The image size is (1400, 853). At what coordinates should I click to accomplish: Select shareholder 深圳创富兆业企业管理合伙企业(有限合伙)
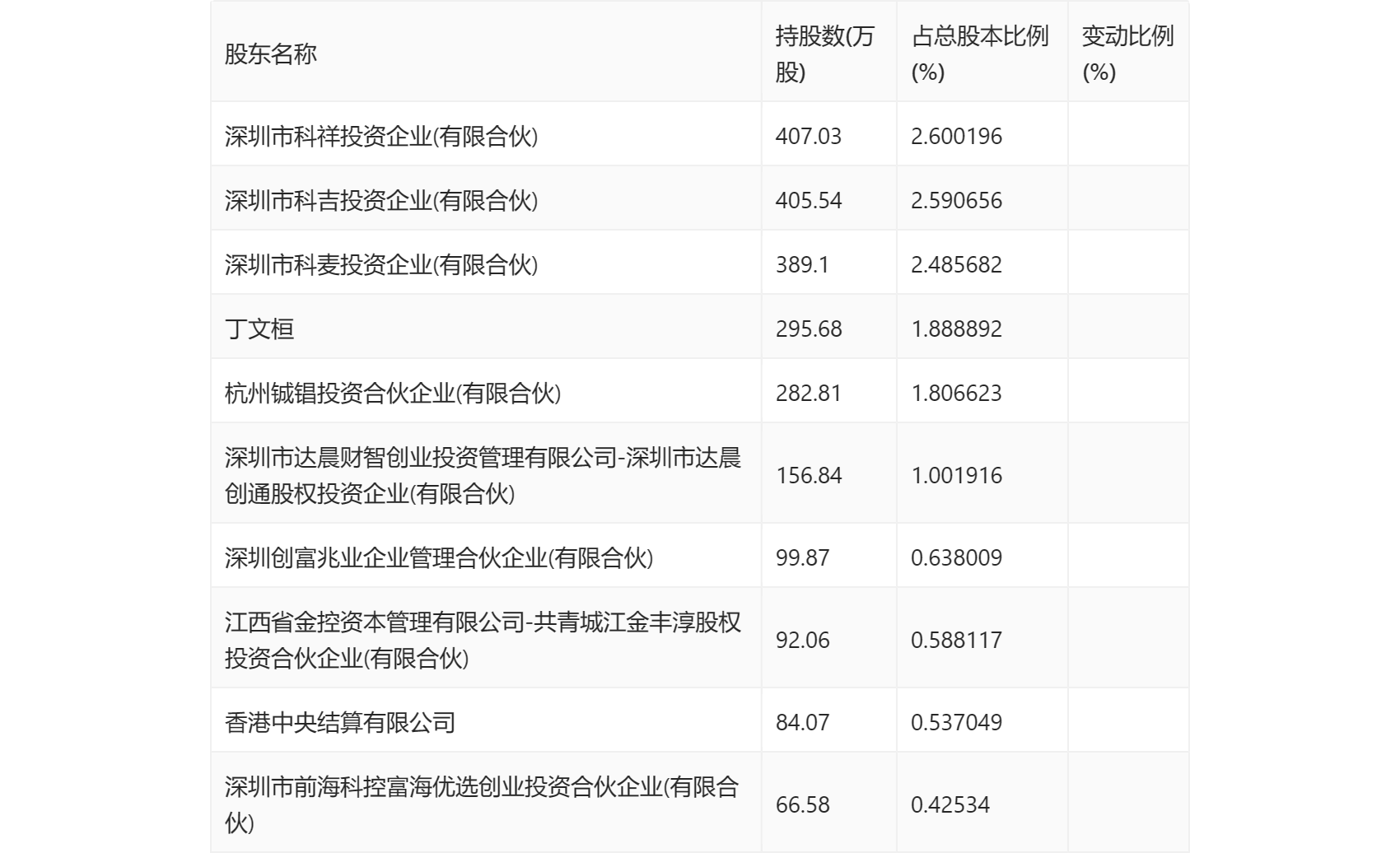pyautogui.click(x=439, y=557)
